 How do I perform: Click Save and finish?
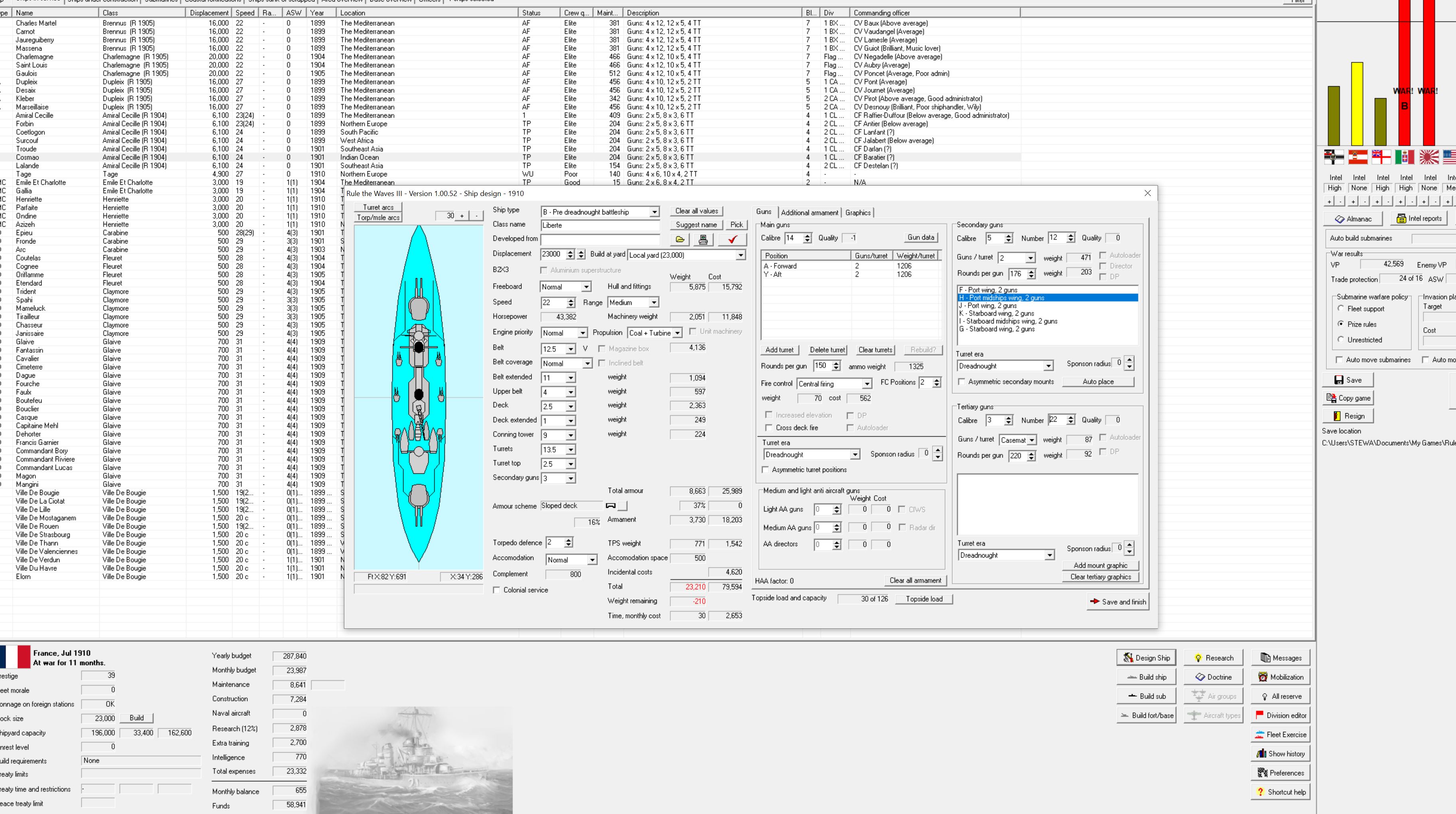(x=1118, y=602)
